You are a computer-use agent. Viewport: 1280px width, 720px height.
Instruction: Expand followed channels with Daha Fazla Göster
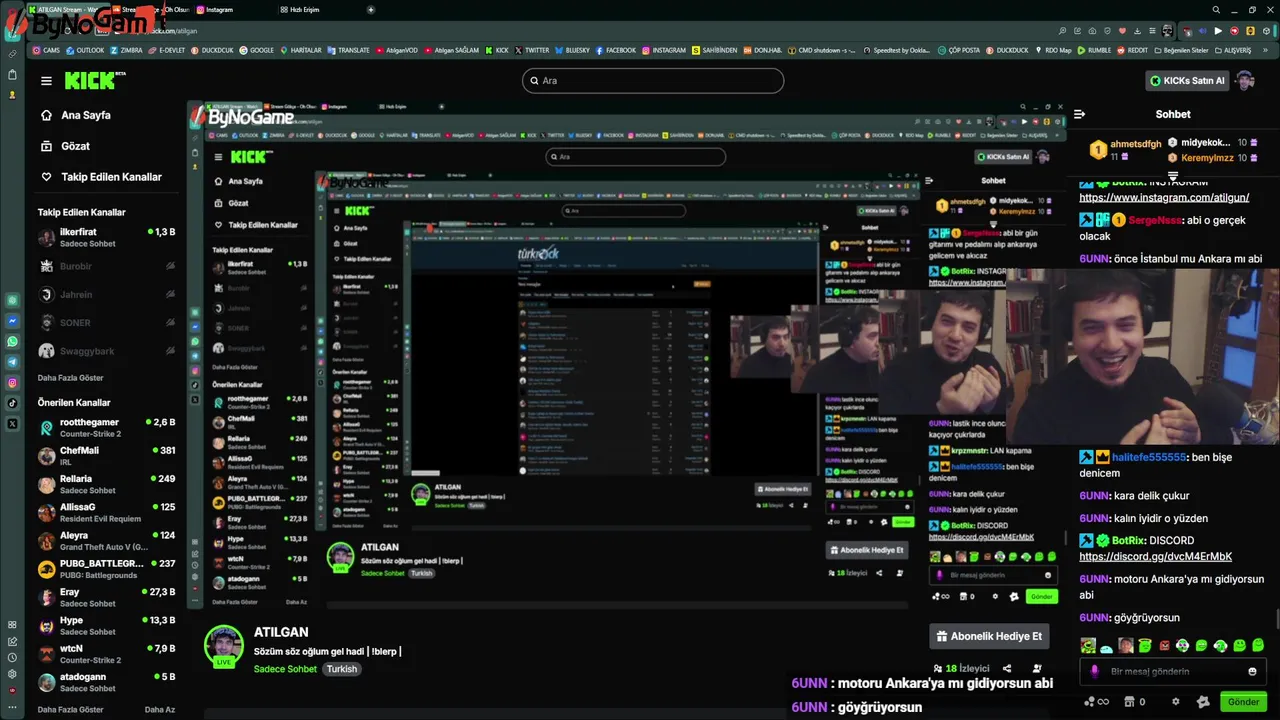click(x=70, y=378)
